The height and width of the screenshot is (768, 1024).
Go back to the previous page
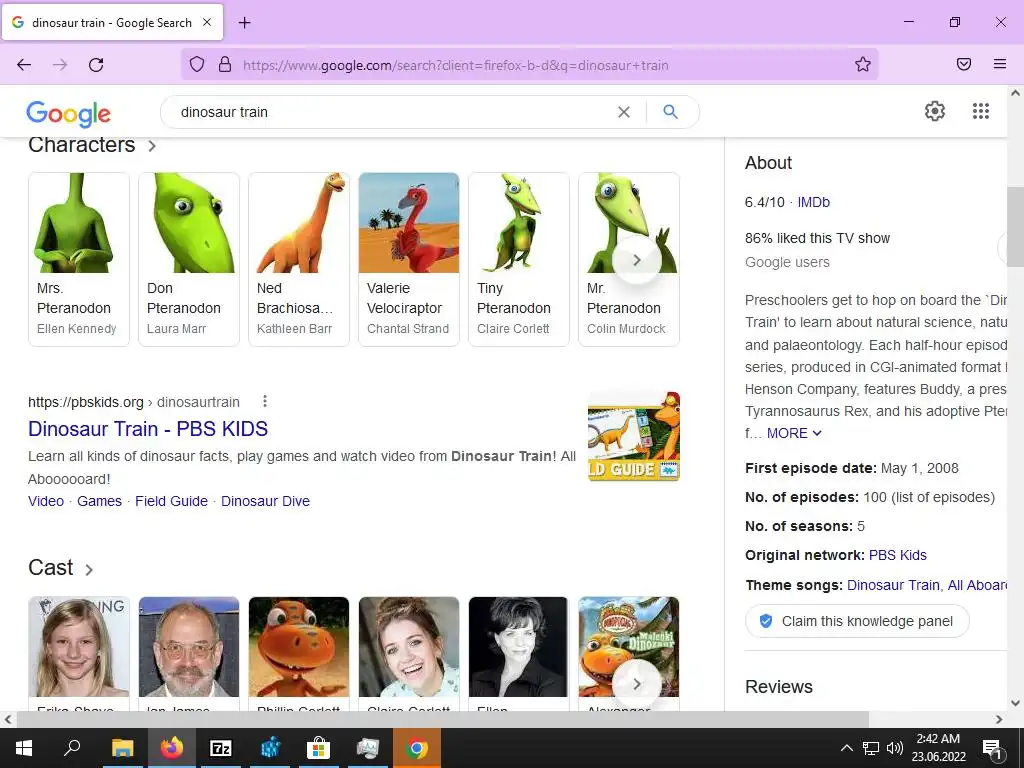click(x=24, y=65)
